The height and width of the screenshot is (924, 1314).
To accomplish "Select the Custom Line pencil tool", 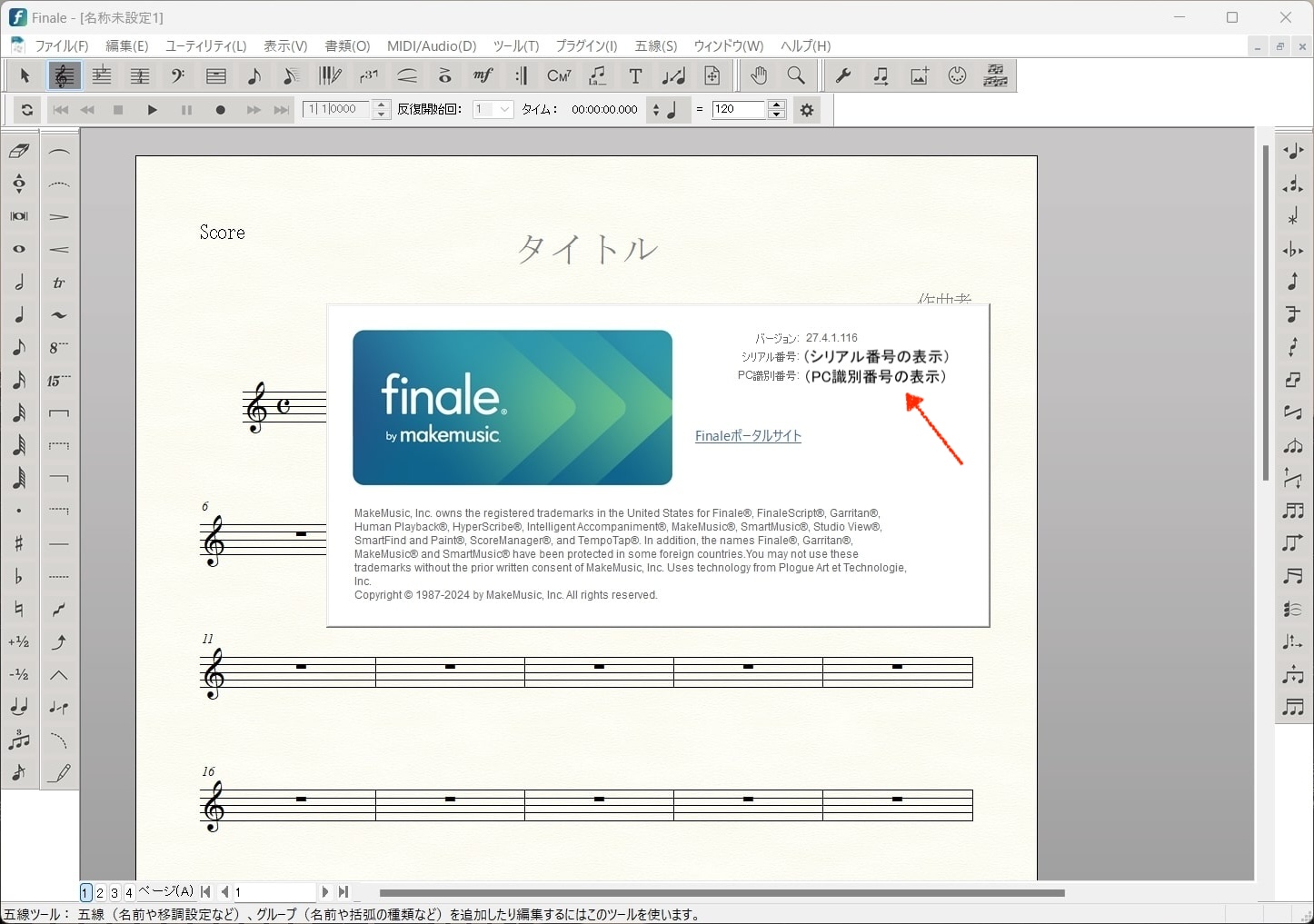I will pyautogui.click(x=59, y=773).
